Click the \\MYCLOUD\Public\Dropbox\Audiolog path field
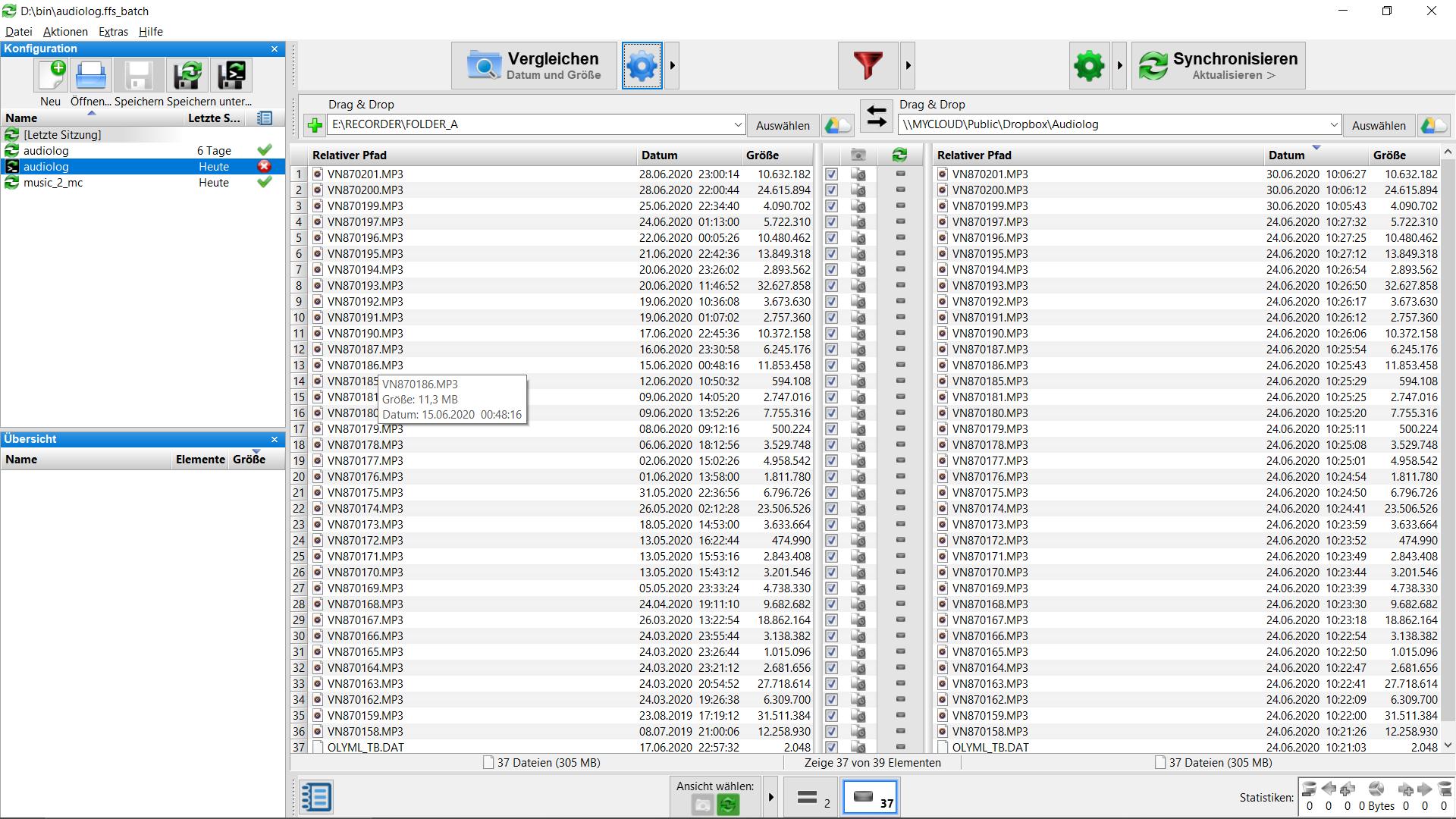Image resolution: width=1456 pixels, height=819 pixels. 1112,125
